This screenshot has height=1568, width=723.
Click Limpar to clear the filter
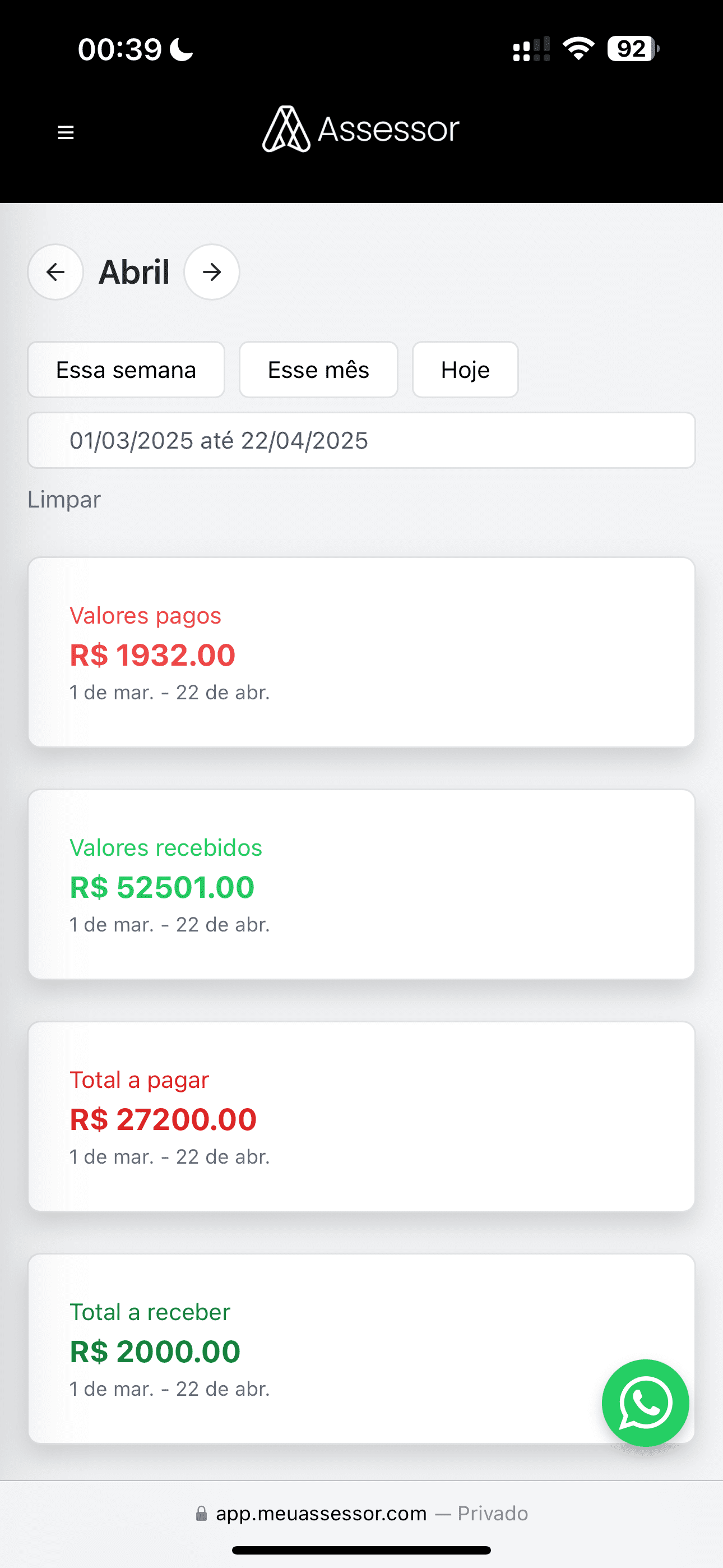(x=64, y=500)
